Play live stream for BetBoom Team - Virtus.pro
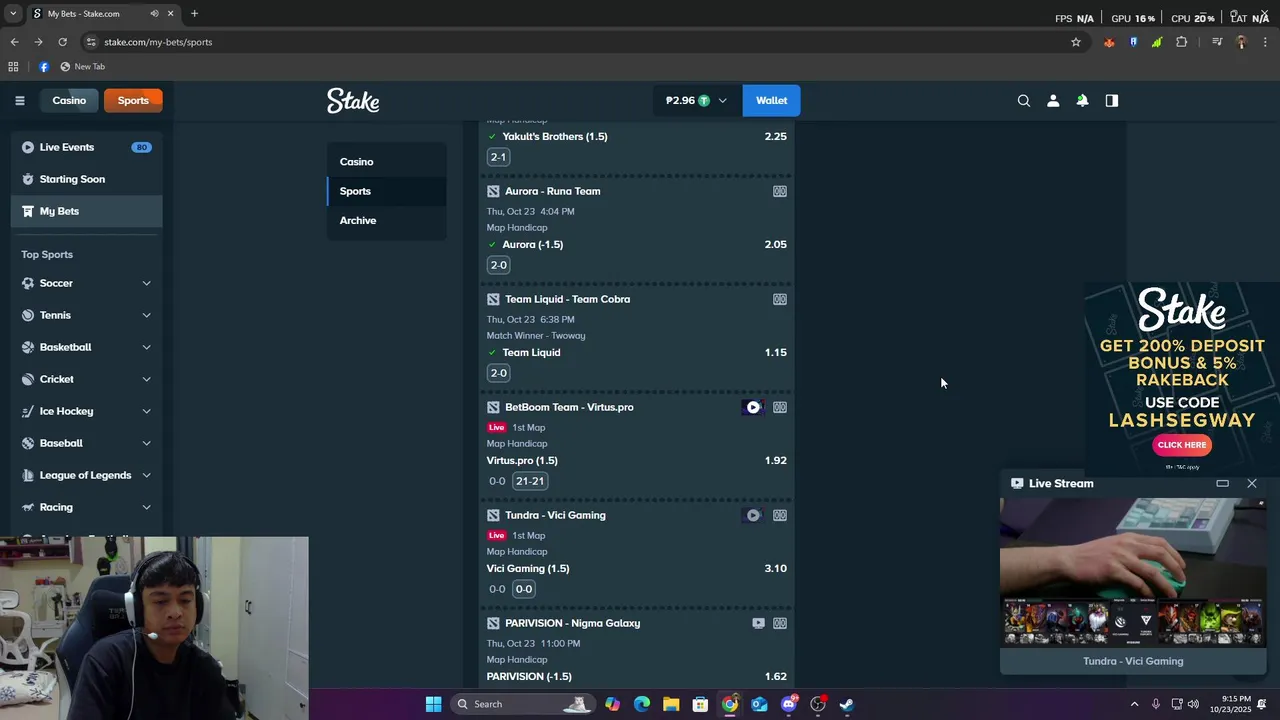This screenshot has width=1280, height=720. (753, 407)
